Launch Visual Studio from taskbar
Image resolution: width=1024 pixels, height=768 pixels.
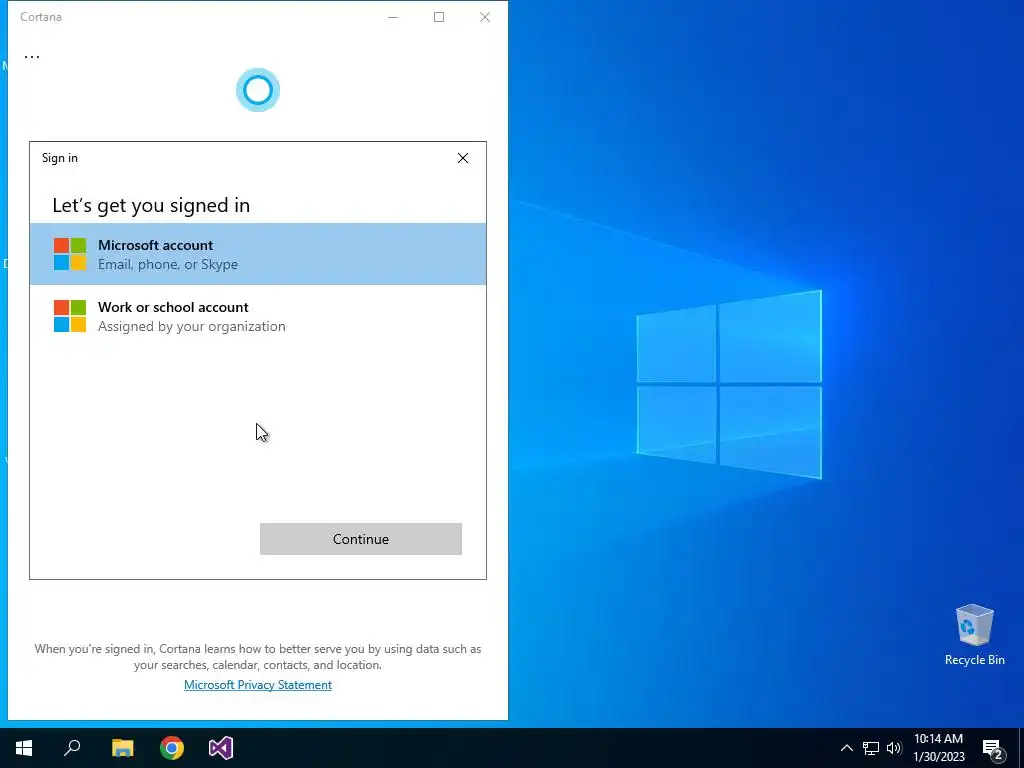pos(221,748)
